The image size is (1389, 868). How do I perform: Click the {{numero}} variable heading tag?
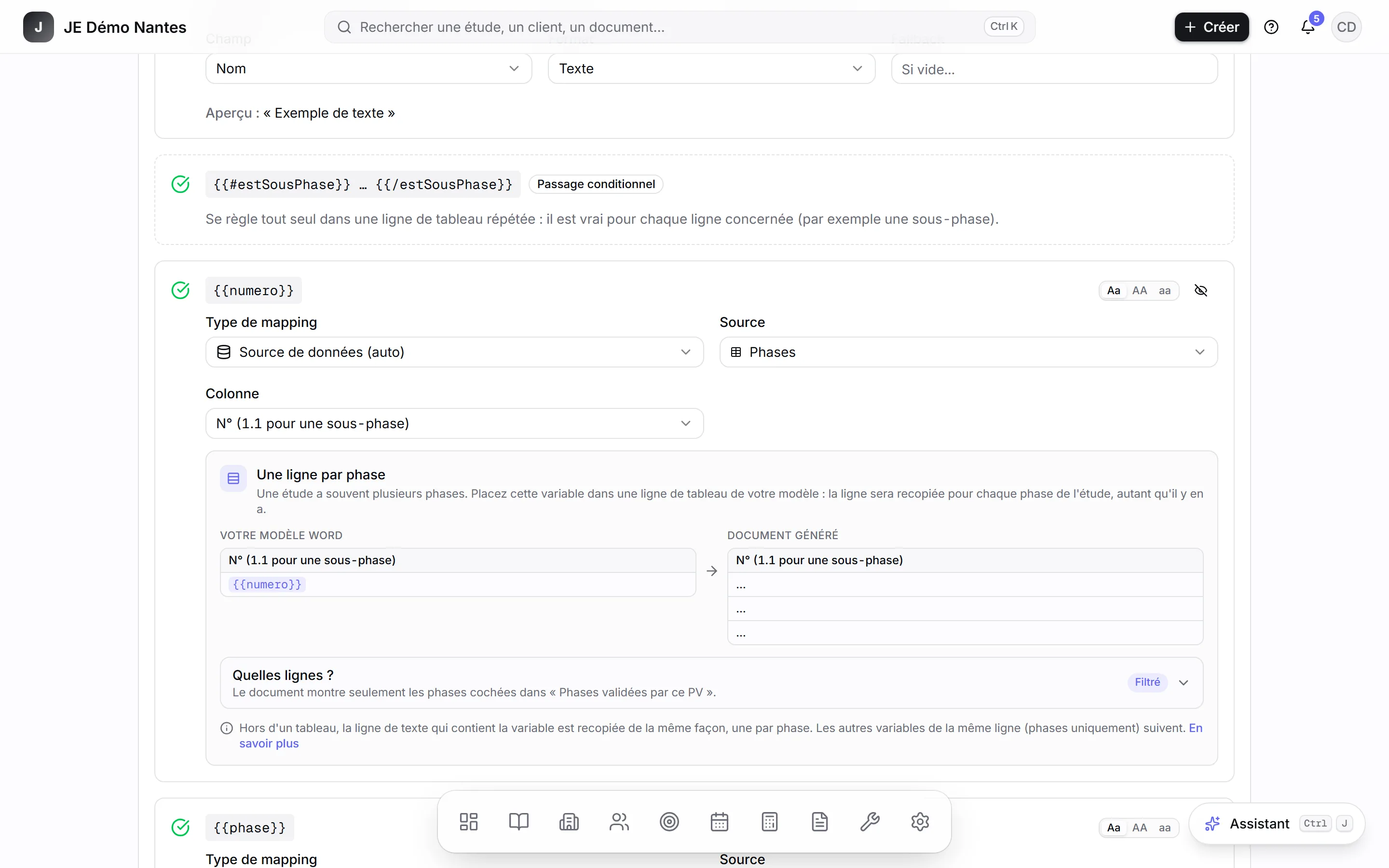tap(254, 290)
